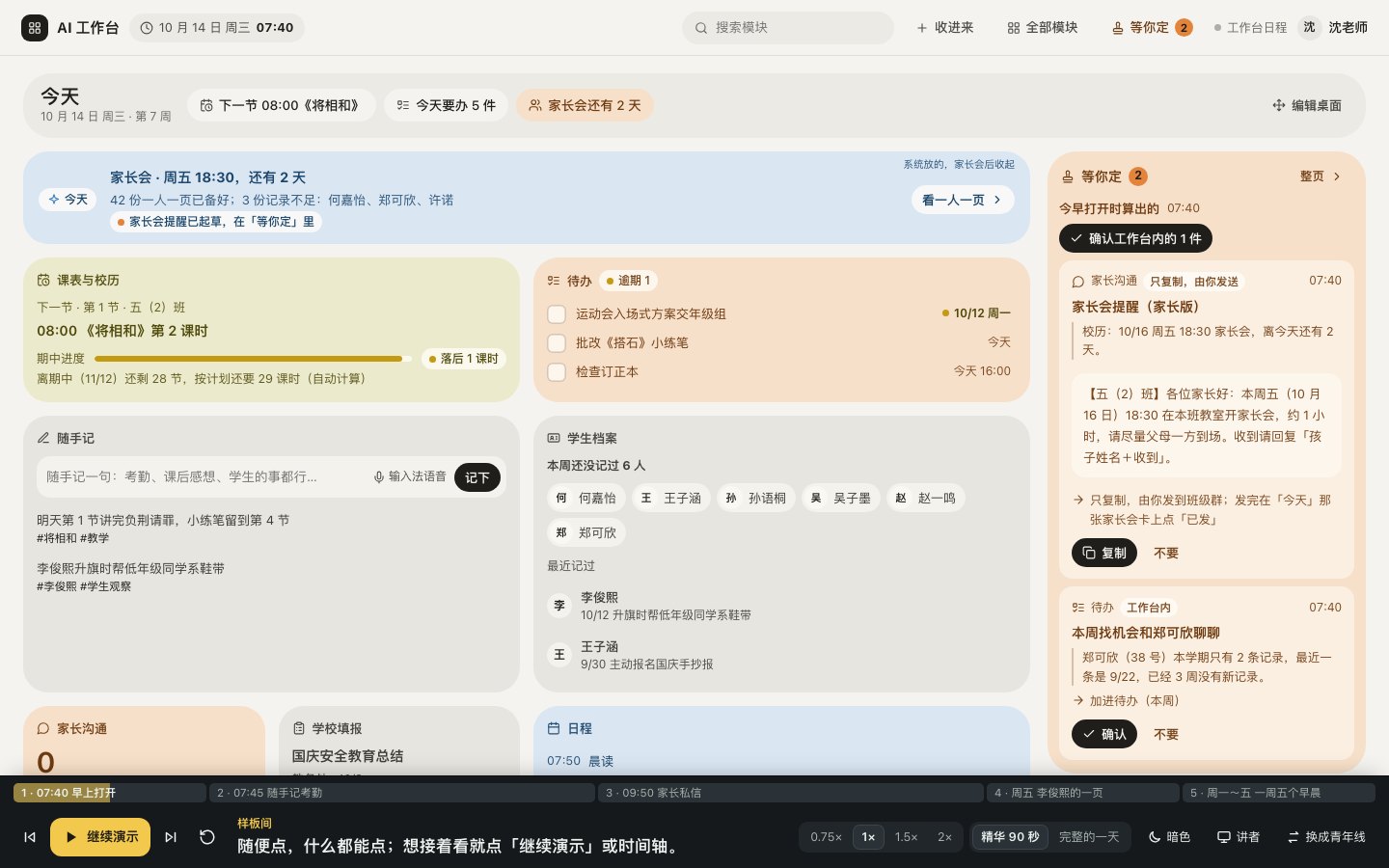1389x868 pixels.
Task: Switch to 精华 90 秒 mode
Action: click(1010, 837)
